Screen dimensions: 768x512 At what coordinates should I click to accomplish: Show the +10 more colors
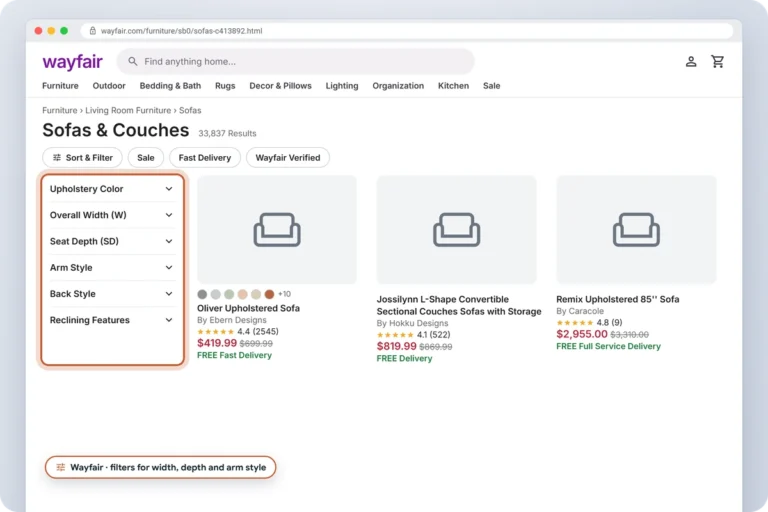coord(285,294)
